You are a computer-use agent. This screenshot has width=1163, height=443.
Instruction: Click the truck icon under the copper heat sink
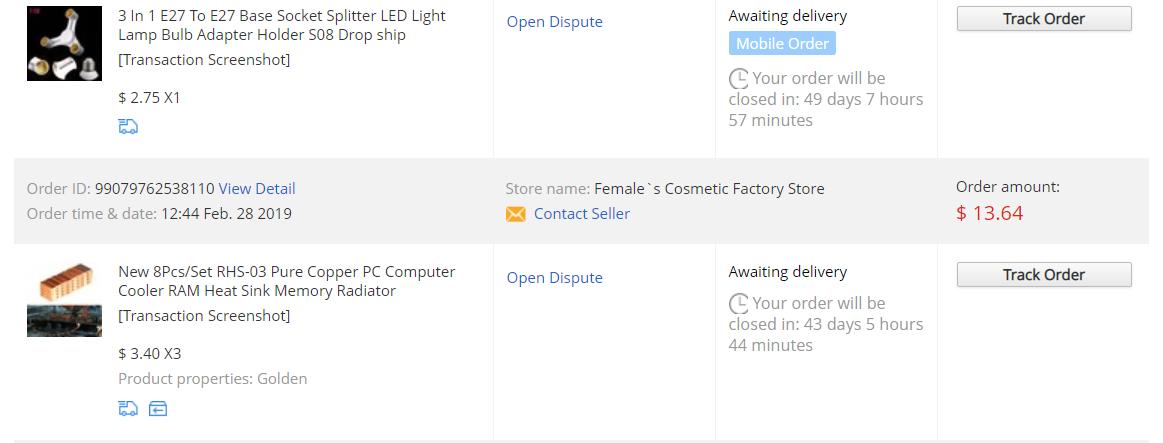click(x=128, y=408)
